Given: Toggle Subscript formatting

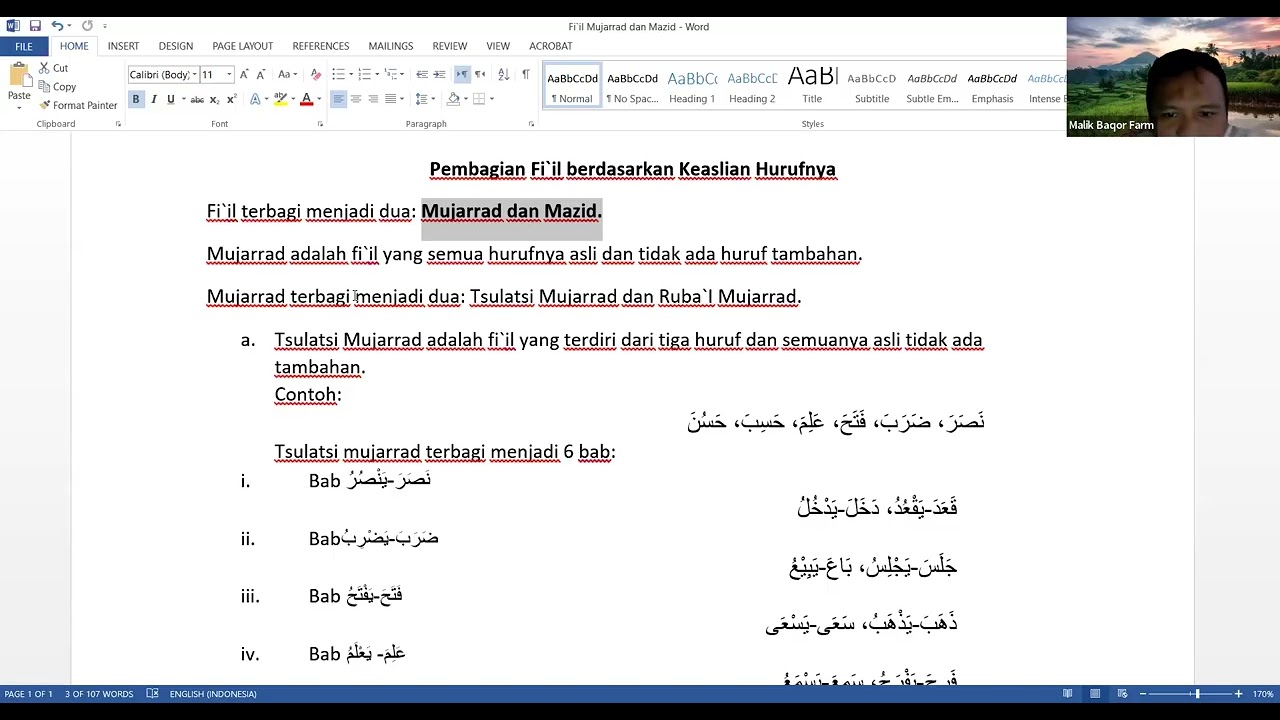Looking at the screenshot, I should tap(215, 99).
